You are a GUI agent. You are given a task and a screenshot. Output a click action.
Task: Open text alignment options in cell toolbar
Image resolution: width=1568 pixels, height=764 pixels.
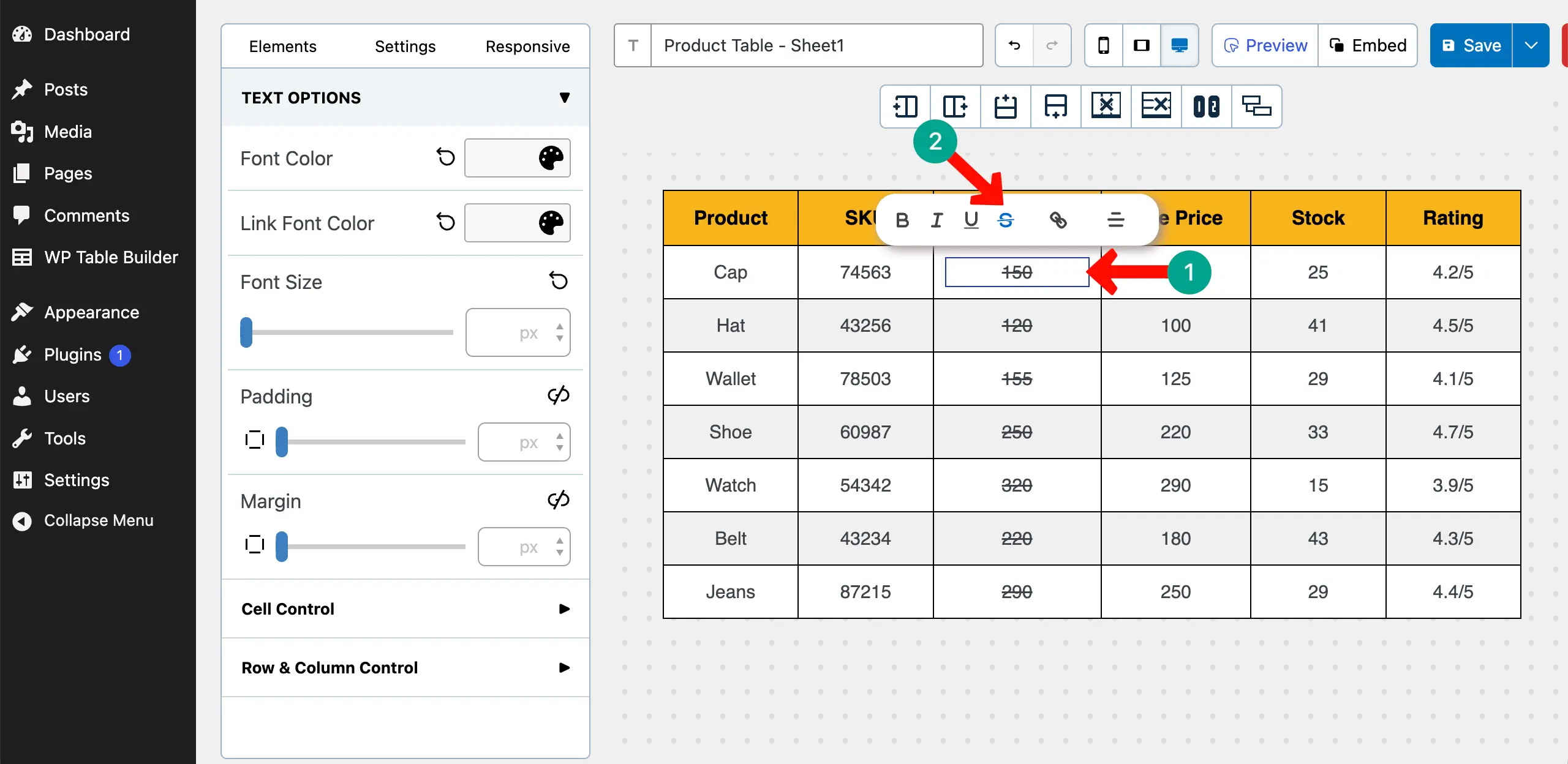[1116, 219]
